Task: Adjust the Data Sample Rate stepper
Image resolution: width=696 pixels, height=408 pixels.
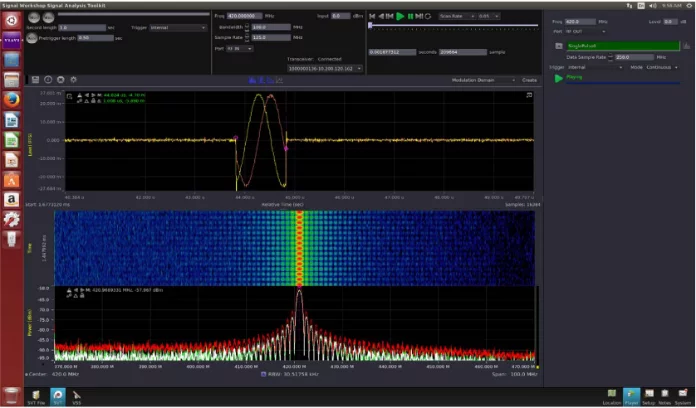Action: pos(611,57)
